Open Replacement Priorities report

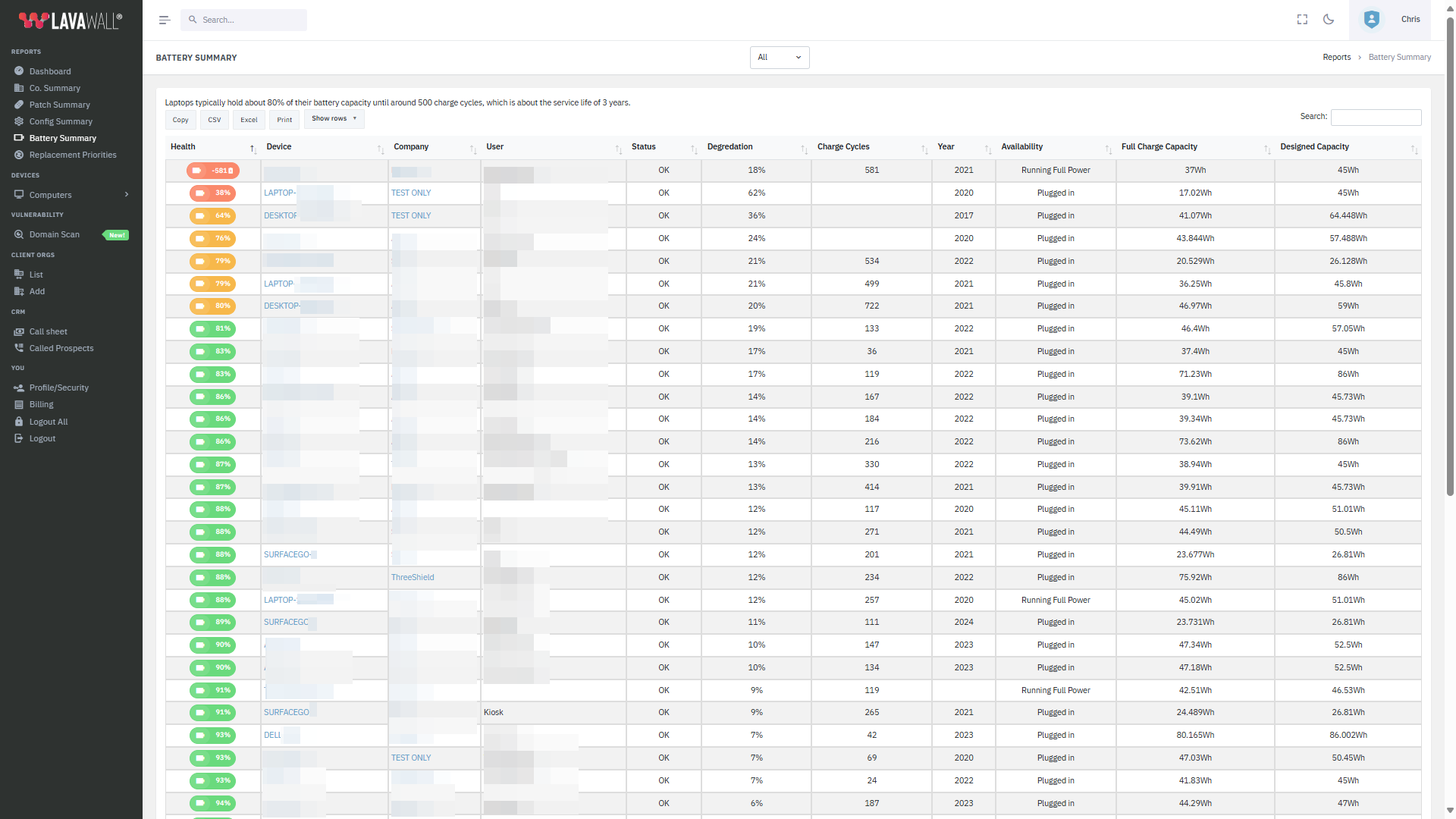pyautogui.click(x=73, y=155)
